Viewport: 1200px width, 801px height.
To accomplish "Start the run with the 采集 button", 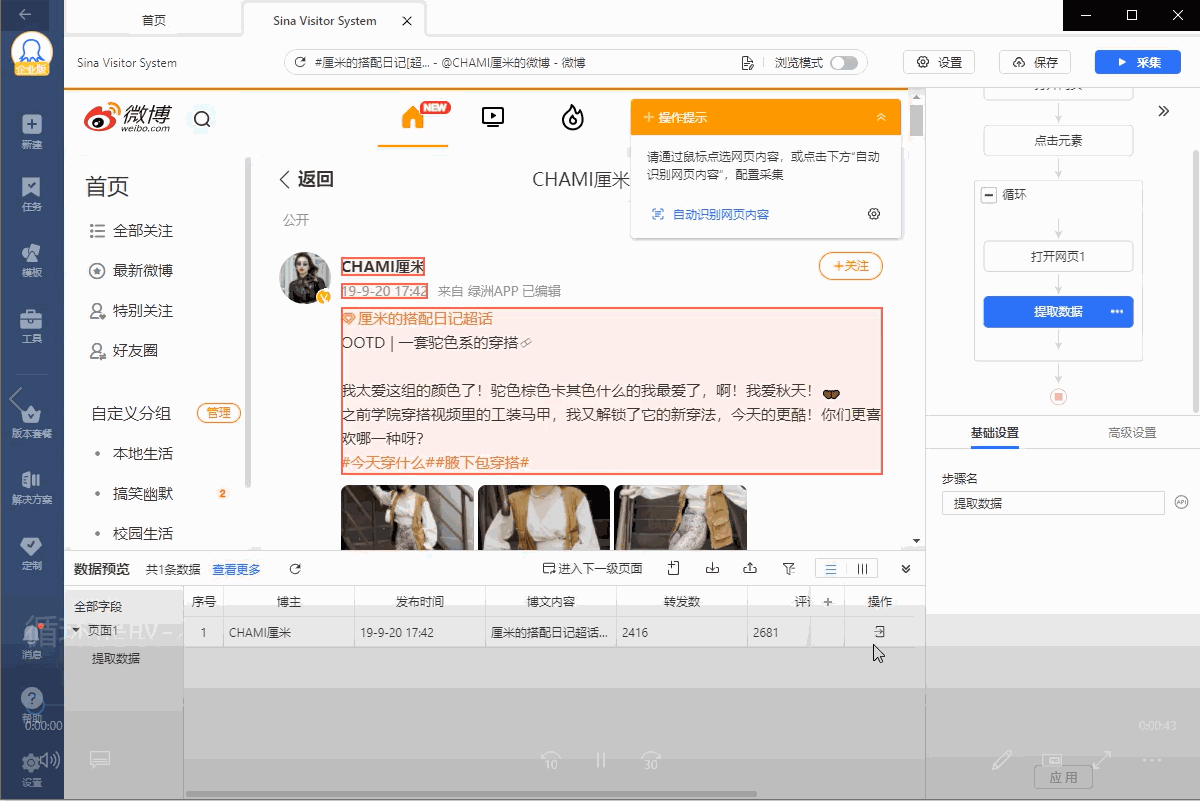I will coord(1138,62).
